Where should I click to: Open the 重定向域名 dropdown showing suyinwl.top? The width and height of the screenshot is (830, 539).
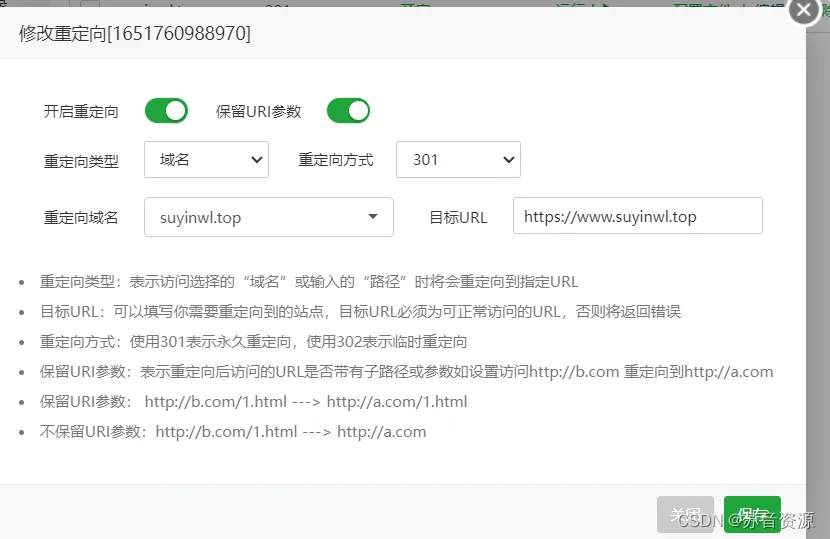tap(269, 217)
